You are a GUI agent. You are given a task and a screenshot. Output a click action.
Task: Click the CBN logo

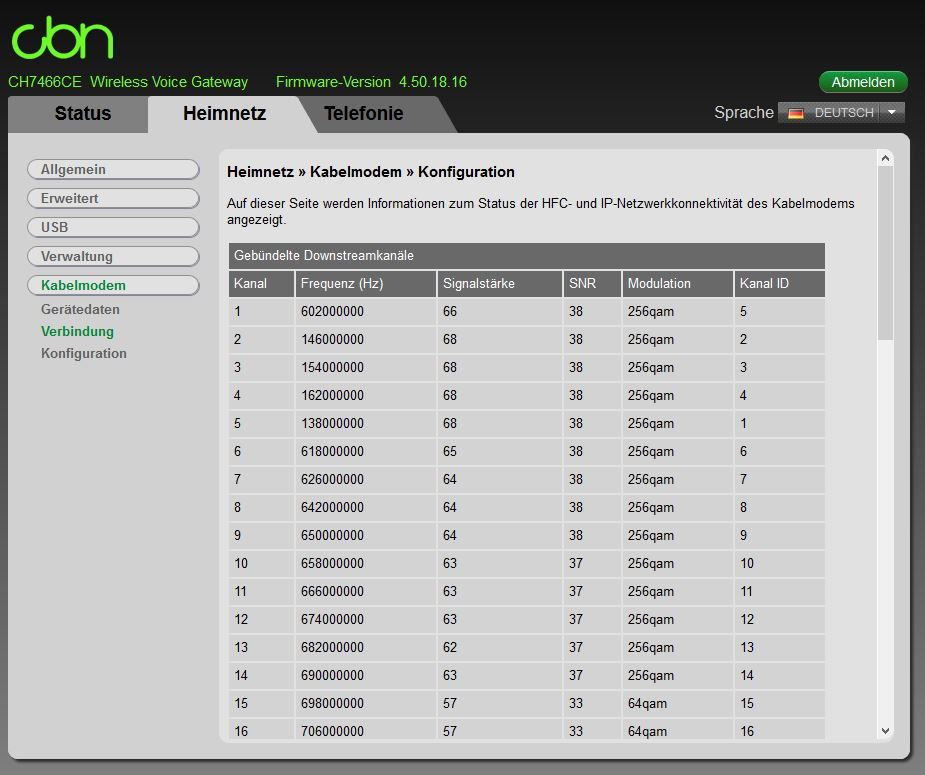[x=63, y=38]
